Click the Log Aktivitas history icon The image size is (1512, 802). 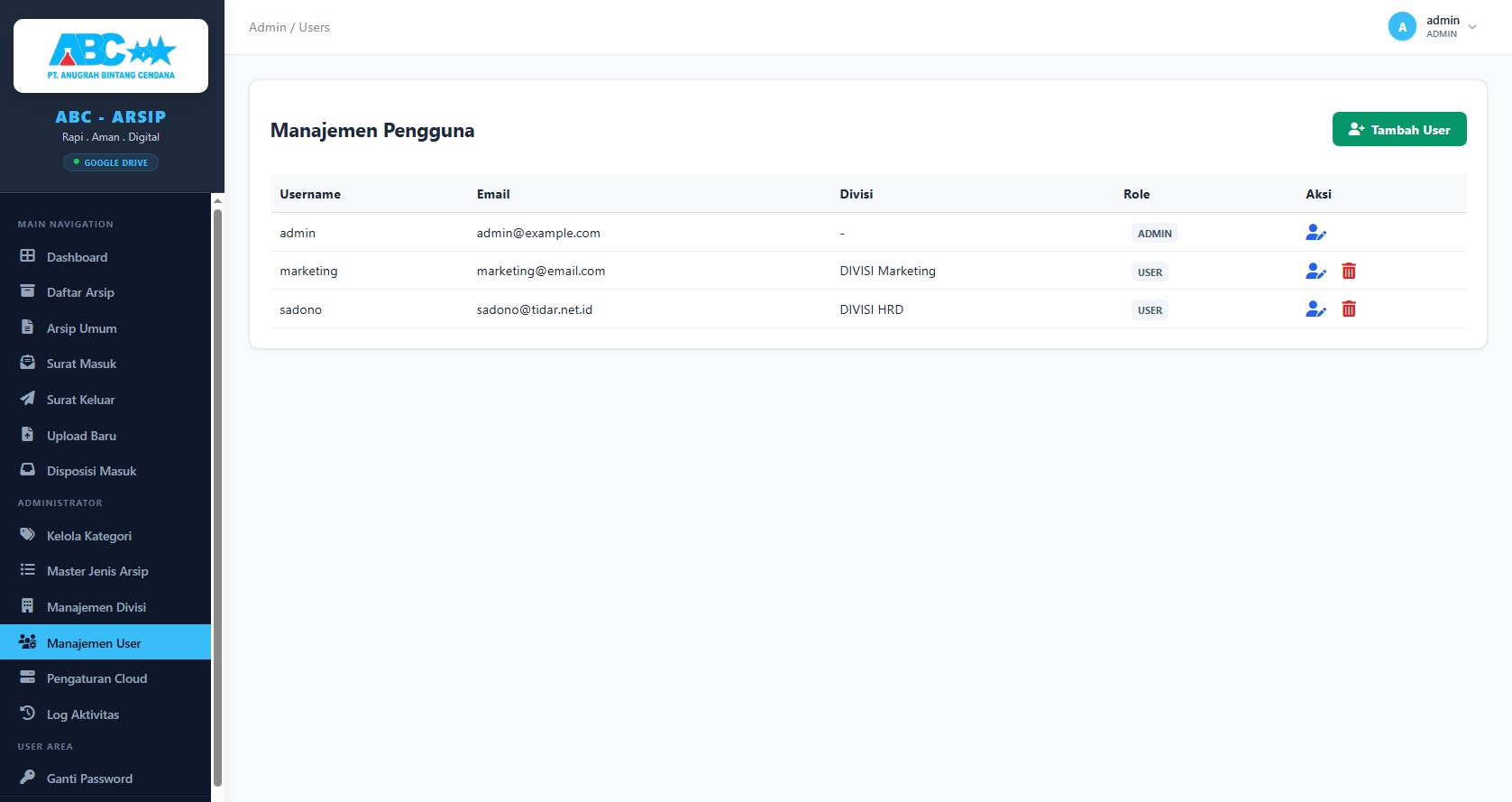click(28, 714)
